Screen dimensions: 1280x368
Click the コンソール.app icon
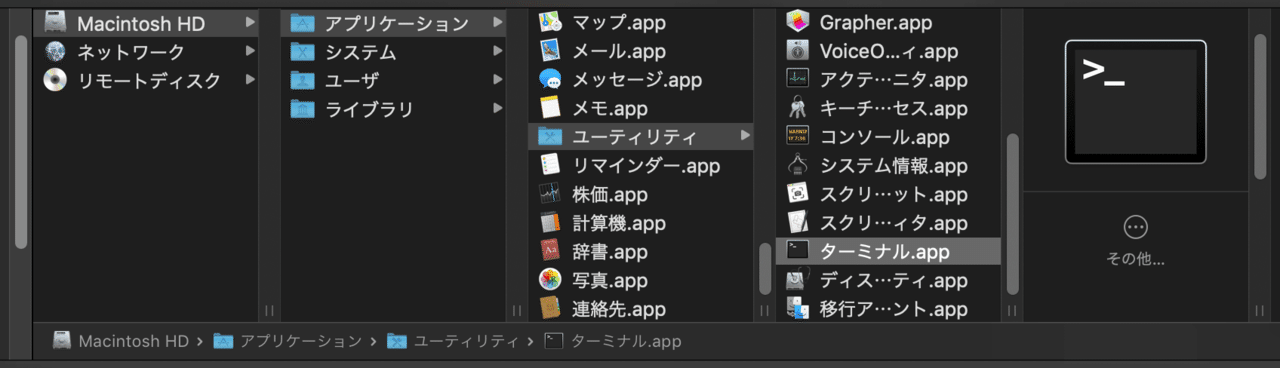click(x=797, y=136)
